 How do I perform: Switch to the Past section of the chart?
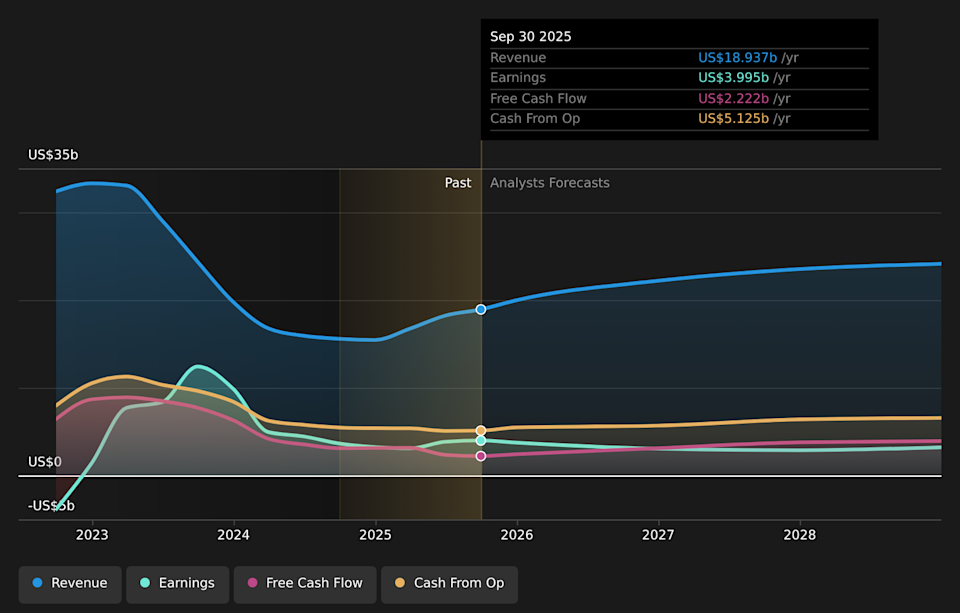(x=458, y=182)
